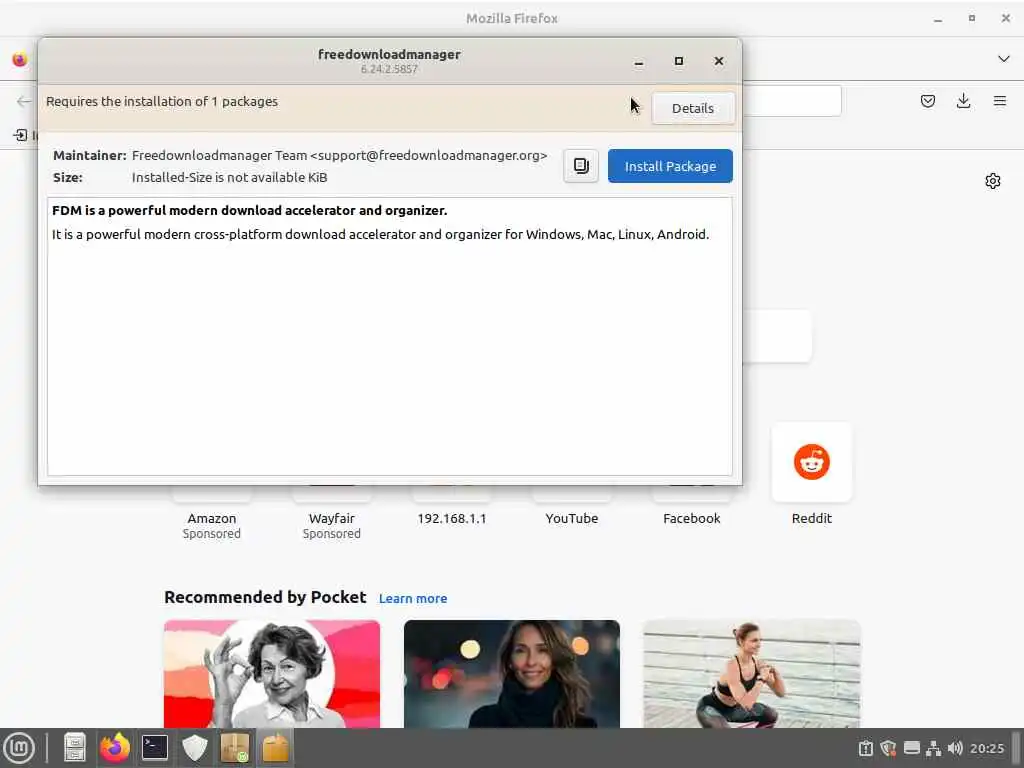Click the FDM package description text area

click(x=390, y=336)
